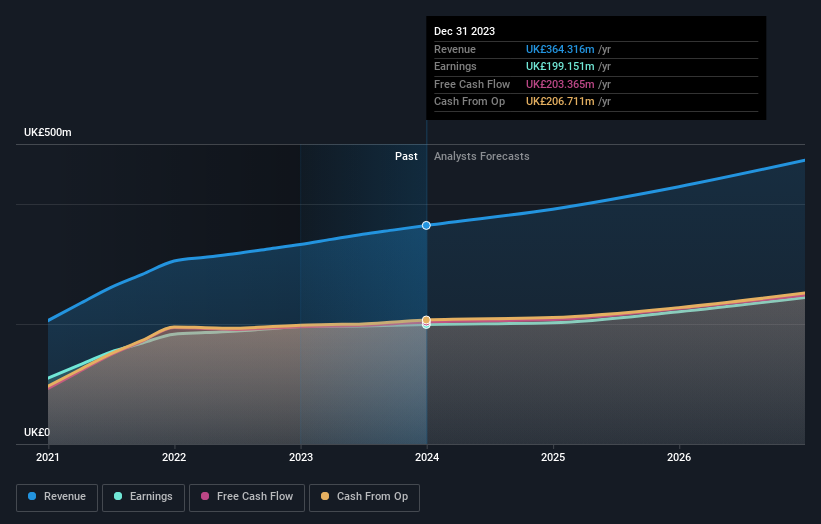Click the 2024 axis label
The image size is (821, 524).
tap(427, 457)
